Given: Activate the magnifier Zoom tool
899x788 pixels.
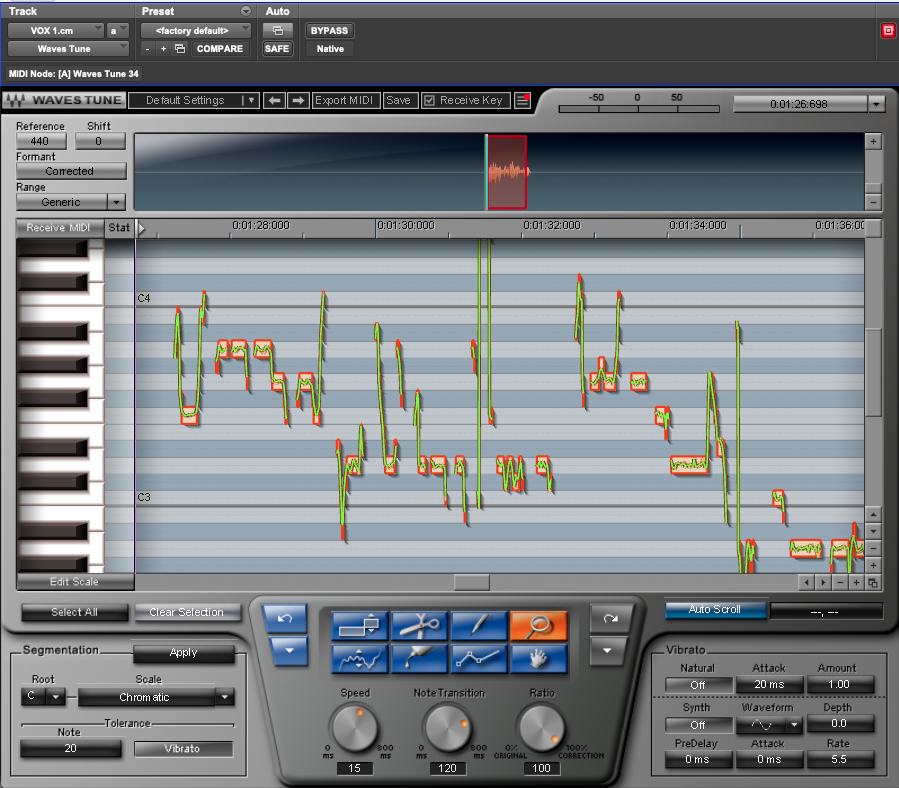Looking at the screenshot, I should [x=538, y=625].
